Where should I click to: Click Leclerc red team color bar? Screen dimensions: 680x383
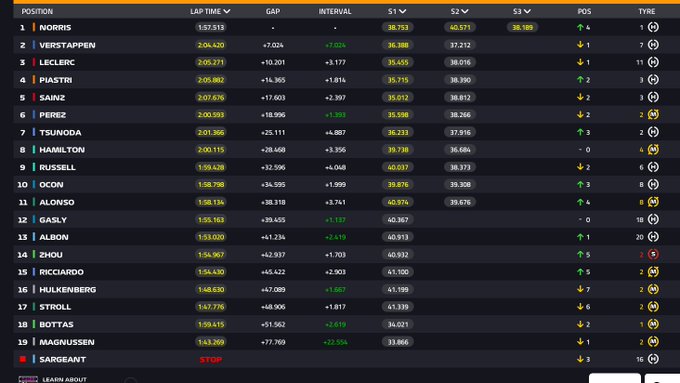[x=33, y=62]
